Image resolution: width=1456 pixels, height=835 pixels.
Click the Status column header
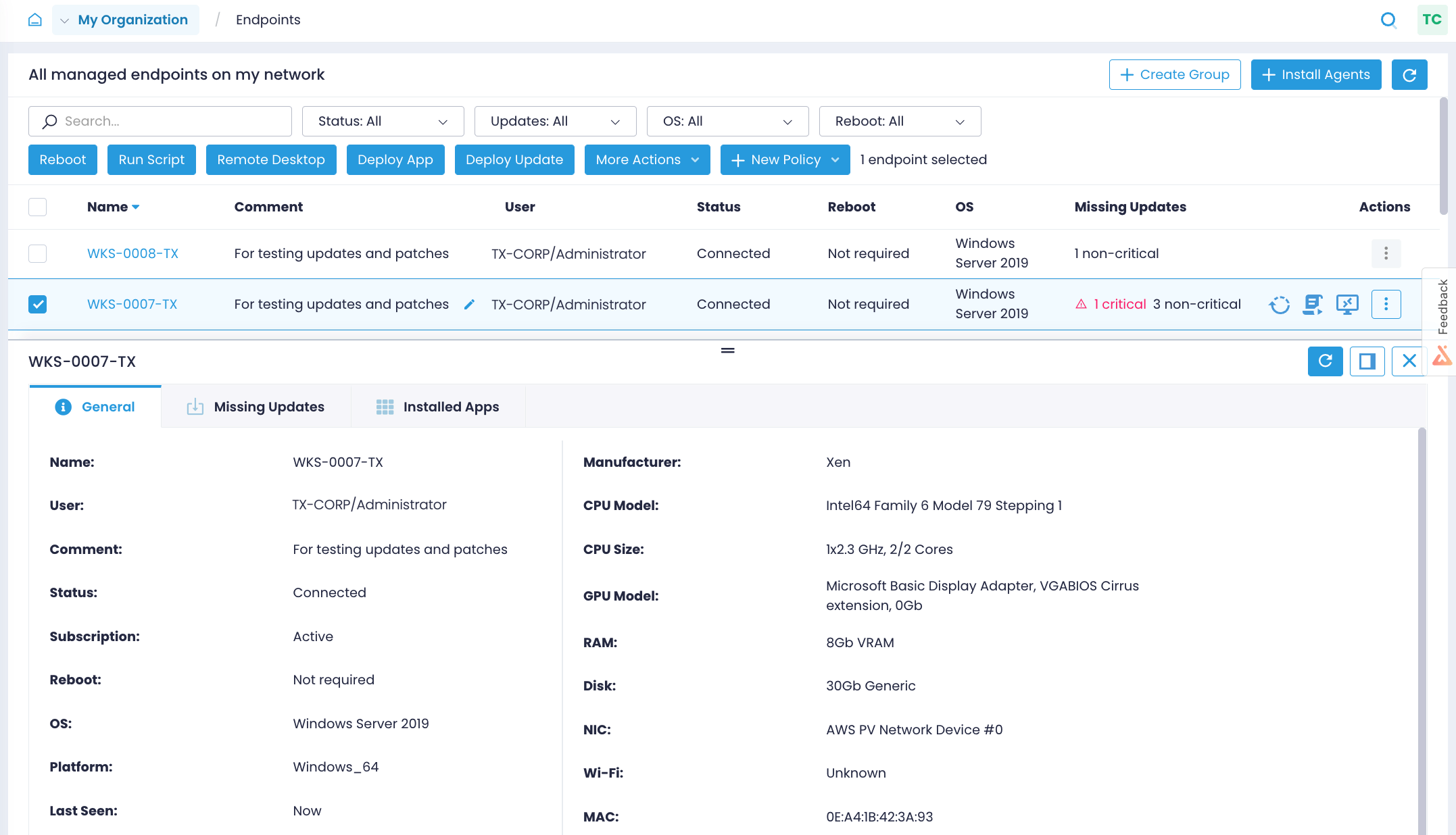719,207
